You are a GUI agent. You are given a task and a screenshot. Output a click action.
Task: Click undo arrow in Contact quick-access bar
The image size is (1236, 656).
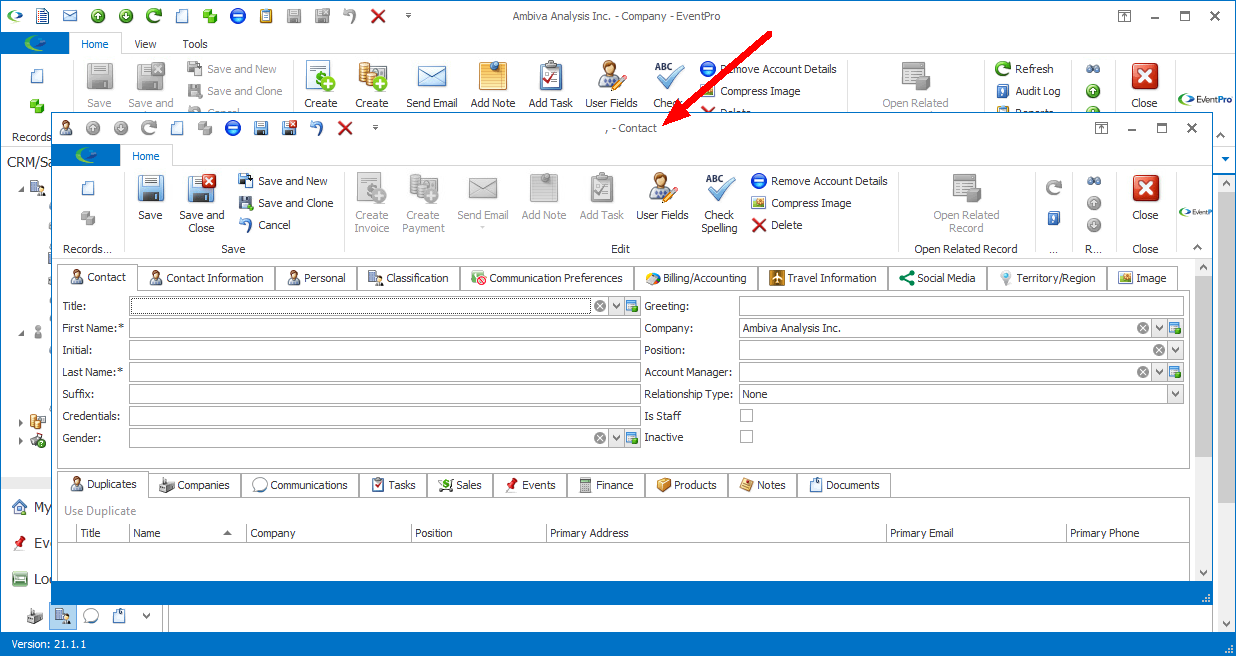[317, 128]
